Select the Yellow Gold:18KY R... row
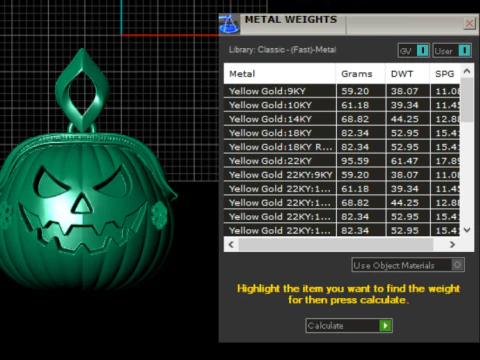This screenshot has width=480, height=360. click(342, 147)
